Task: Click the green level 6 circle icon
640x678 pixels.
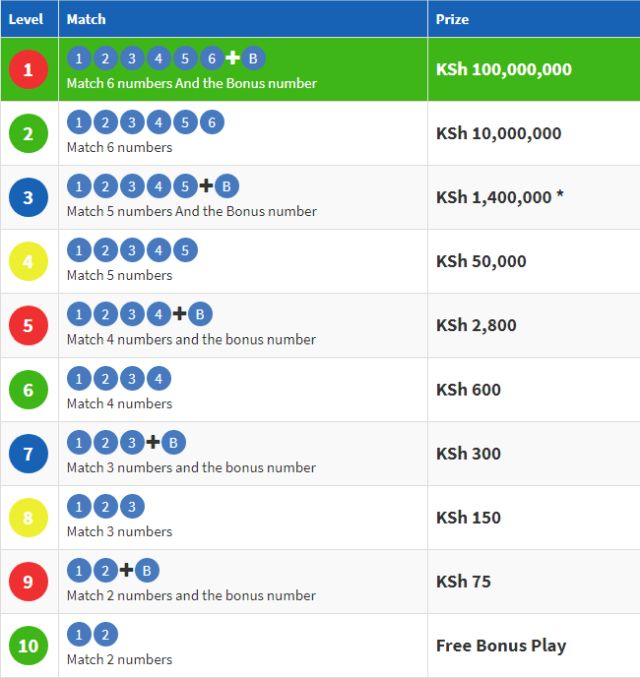Action: click(x=28, y=390)
